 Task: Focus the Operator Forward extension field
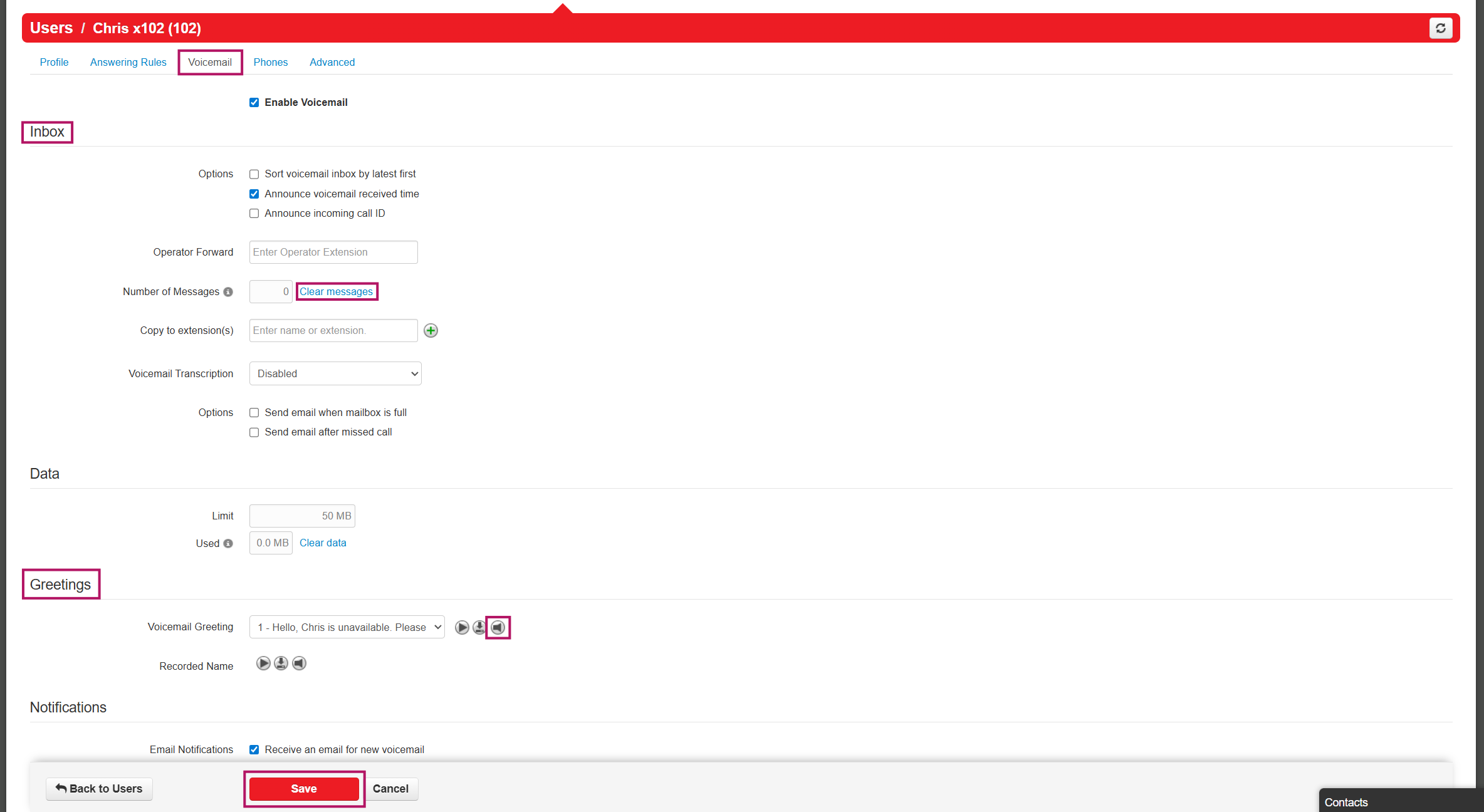click(333, 252)
